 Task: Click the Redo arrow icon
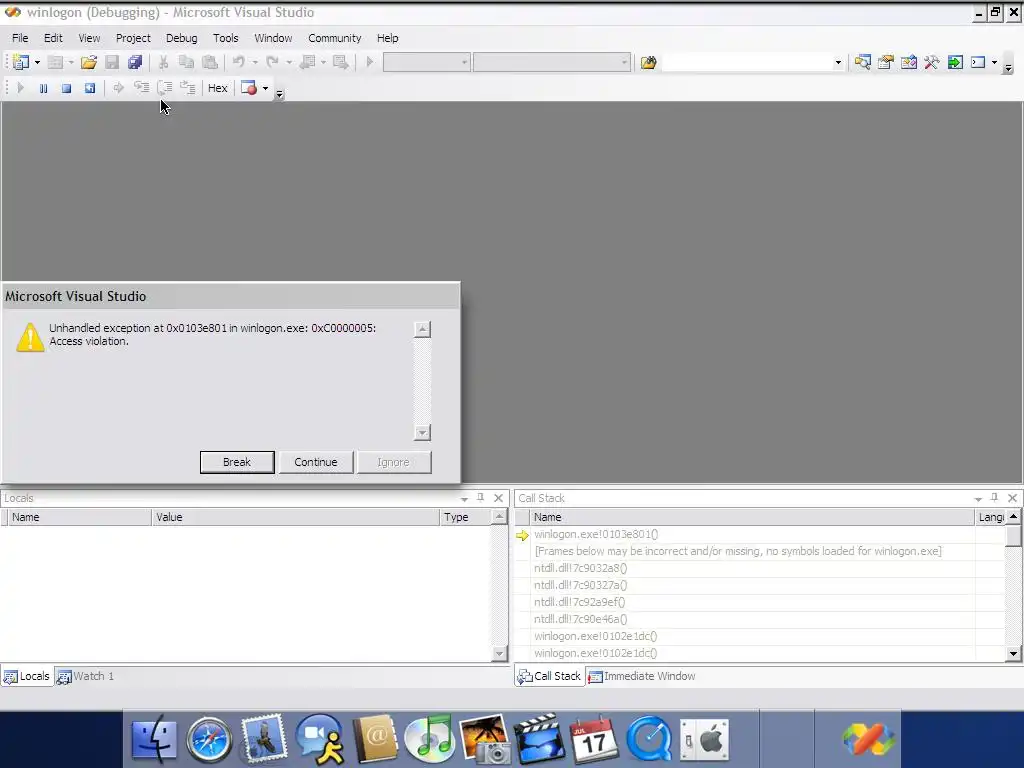click(272, 62)
